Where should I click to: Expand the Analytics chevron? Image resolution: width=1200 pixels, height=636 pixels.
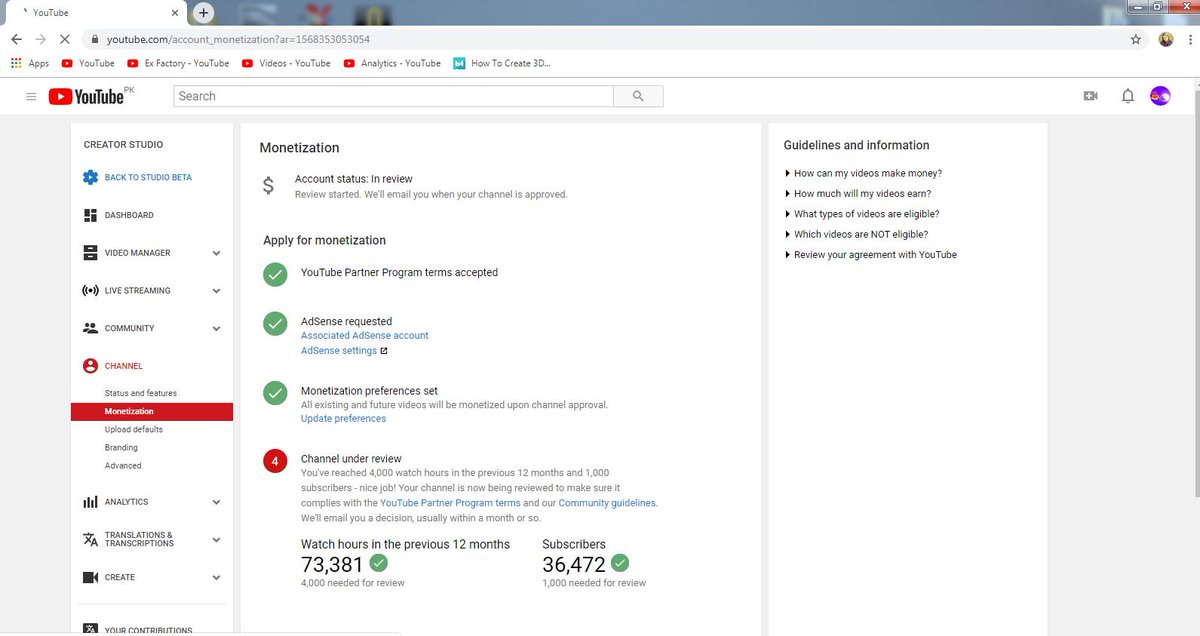click(x=216, y=502)
